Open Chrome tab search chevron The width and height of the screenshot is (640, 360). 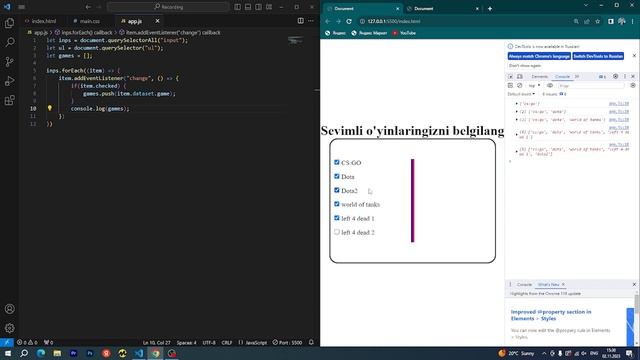pyautogui.click(x=586, y=5)
